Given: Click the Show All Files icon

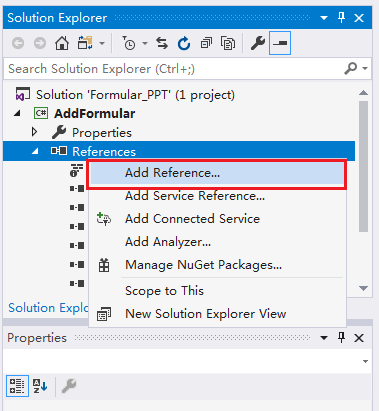Looking at the screenshot, I should [x=228, y=43].
